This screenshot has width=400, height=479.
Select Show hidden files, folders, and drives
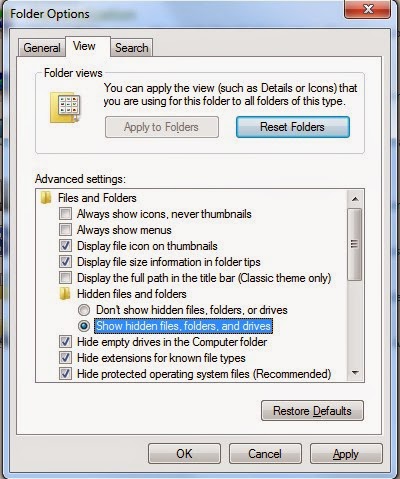click(x=84, y=326)
